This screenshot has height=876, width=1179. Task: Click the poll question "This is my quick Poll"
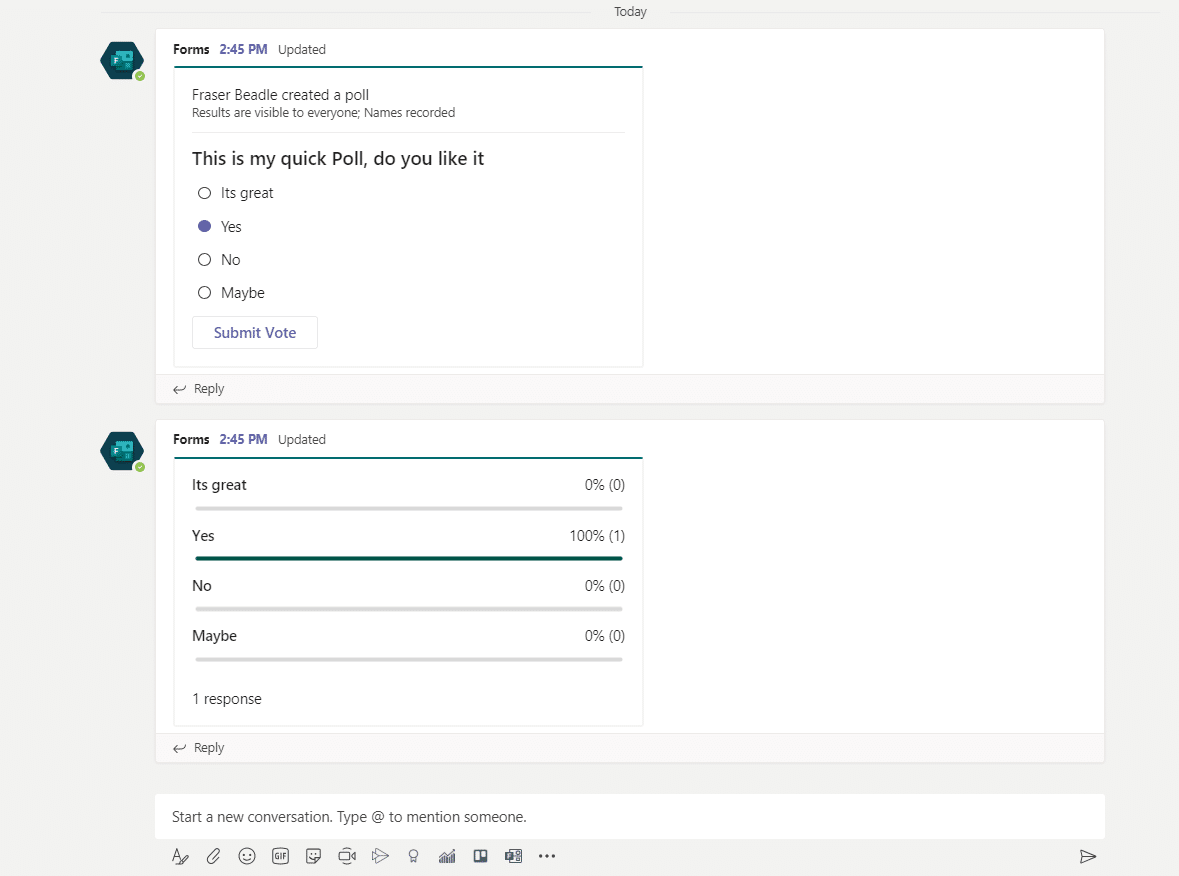click(338, 159)
